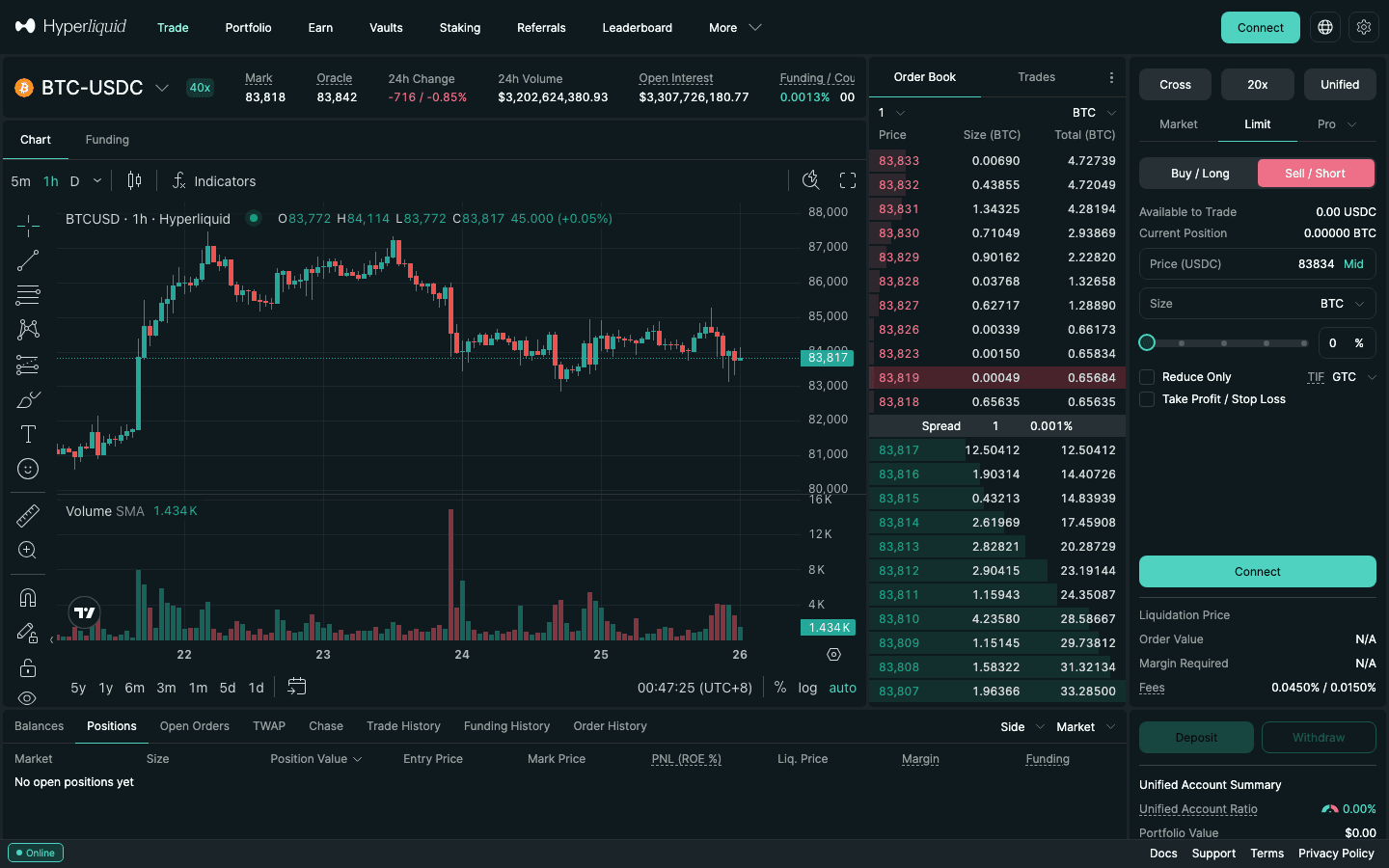The height and width of the screenshot is (868, 1389).
Task: Enable Take Profit / Stop Loss checkbox
Action: point(1147,399)
